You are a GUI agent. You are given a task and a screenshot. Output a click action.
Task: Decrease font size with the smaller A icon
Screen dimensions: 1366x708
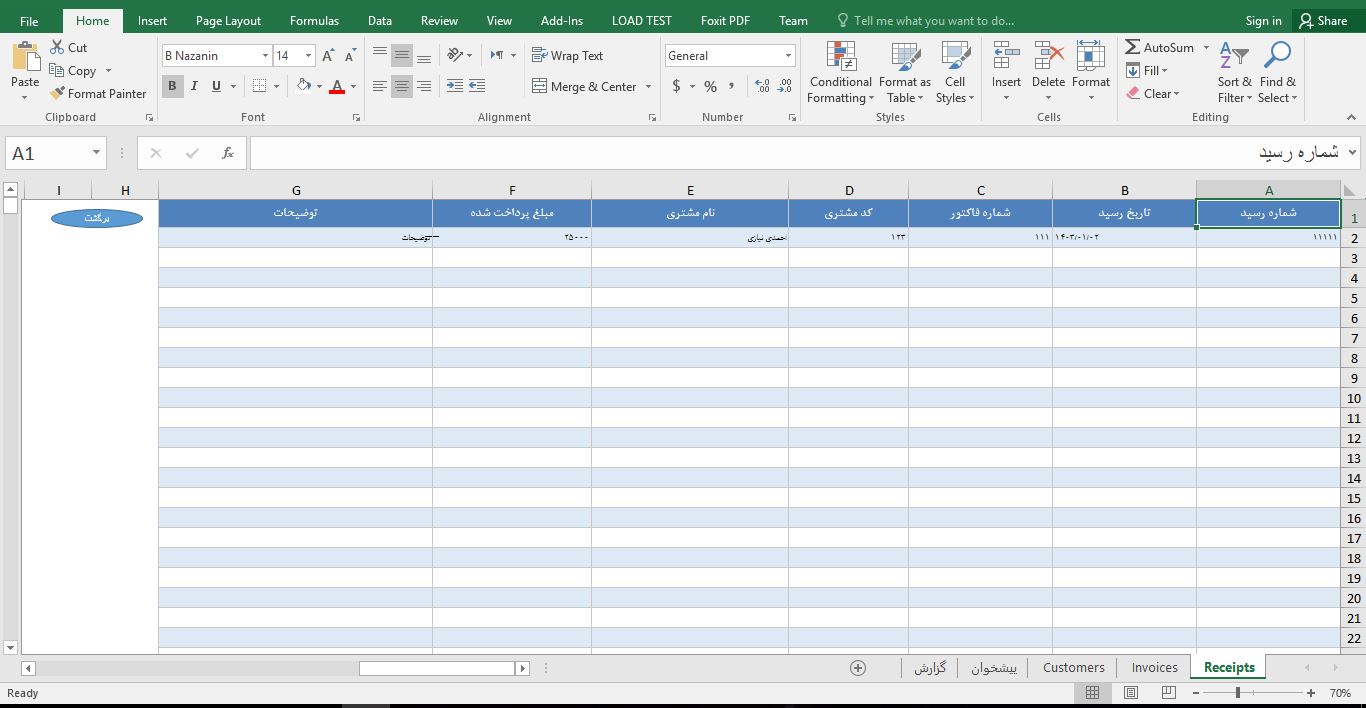tap(351, 56)
